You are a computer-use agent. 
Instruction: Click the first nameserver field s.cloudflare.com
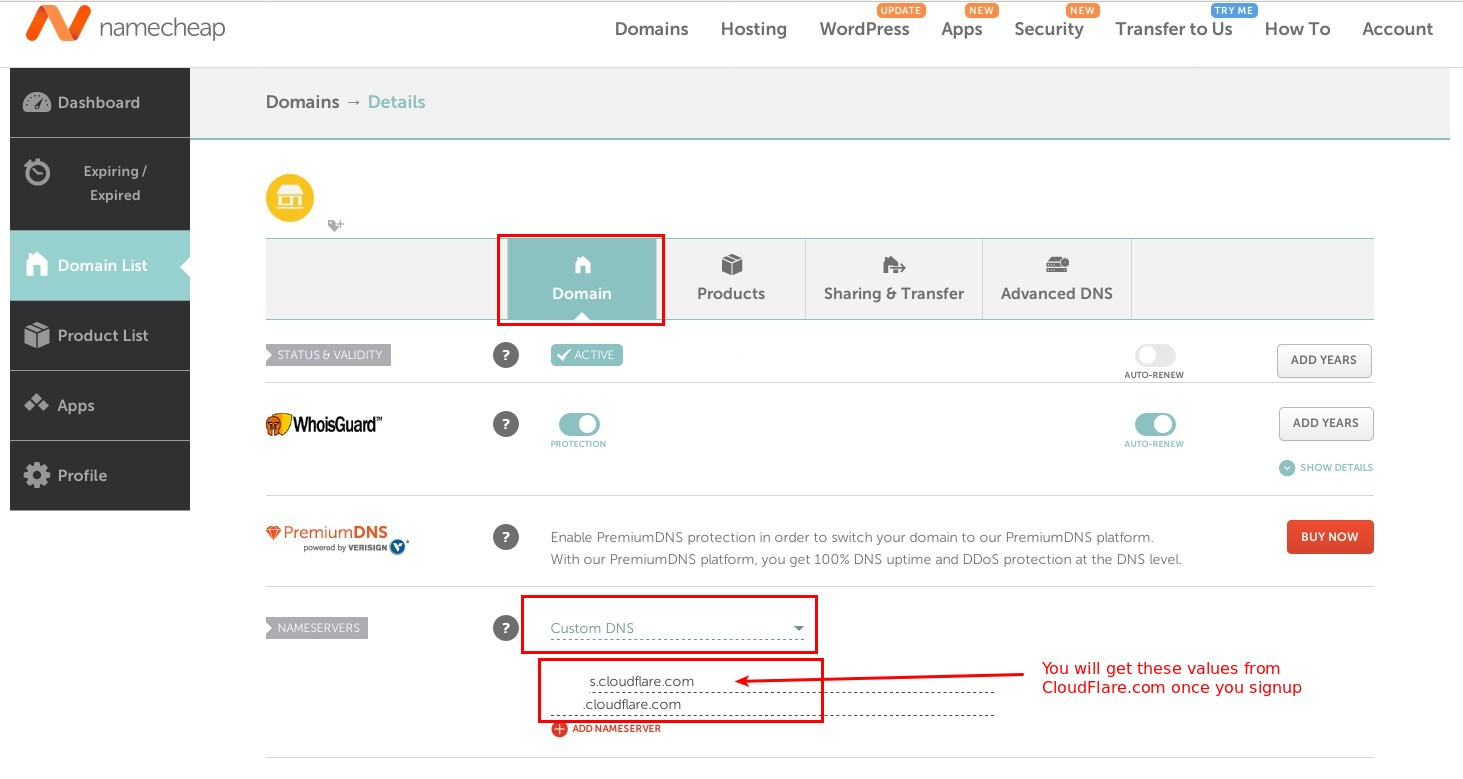(771, 681)
